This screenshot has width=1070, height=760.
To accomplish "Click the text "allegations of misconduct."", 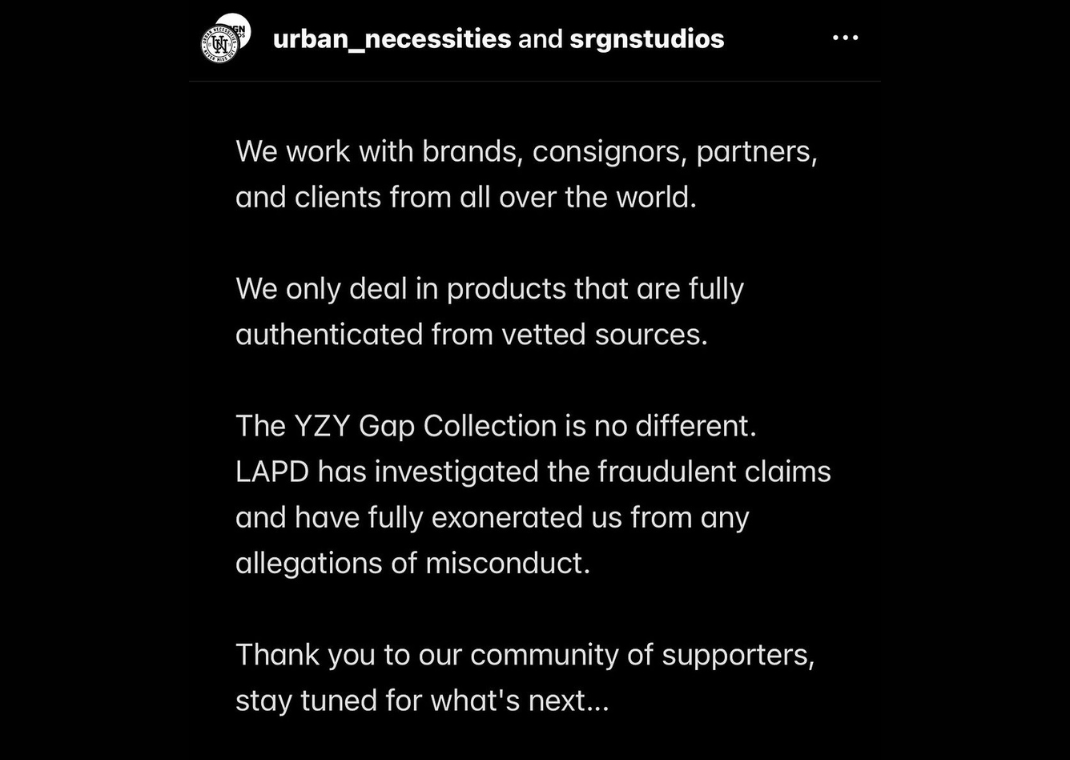I will 412,563.
